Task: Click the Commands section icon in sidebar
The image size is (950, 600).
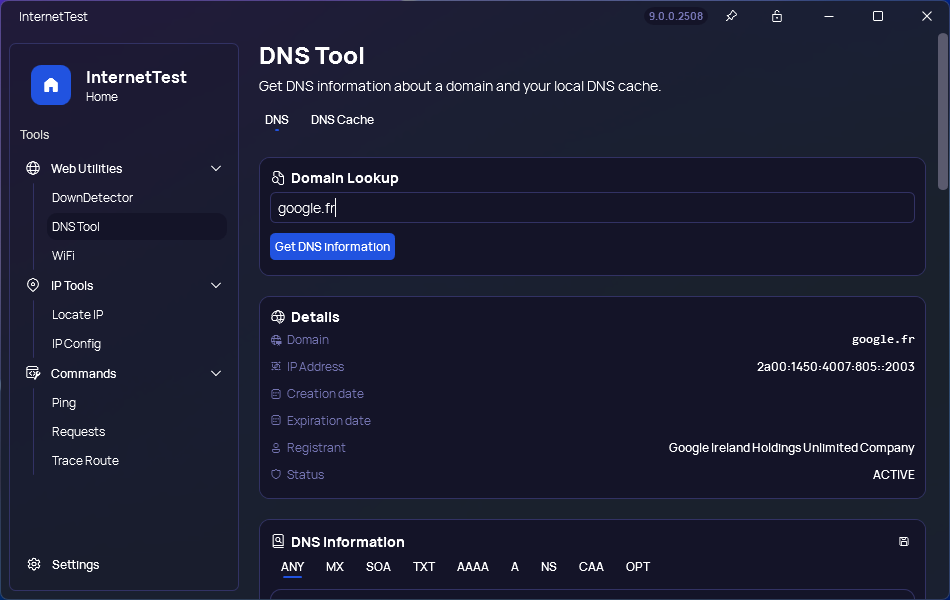Action: (33, 373)
